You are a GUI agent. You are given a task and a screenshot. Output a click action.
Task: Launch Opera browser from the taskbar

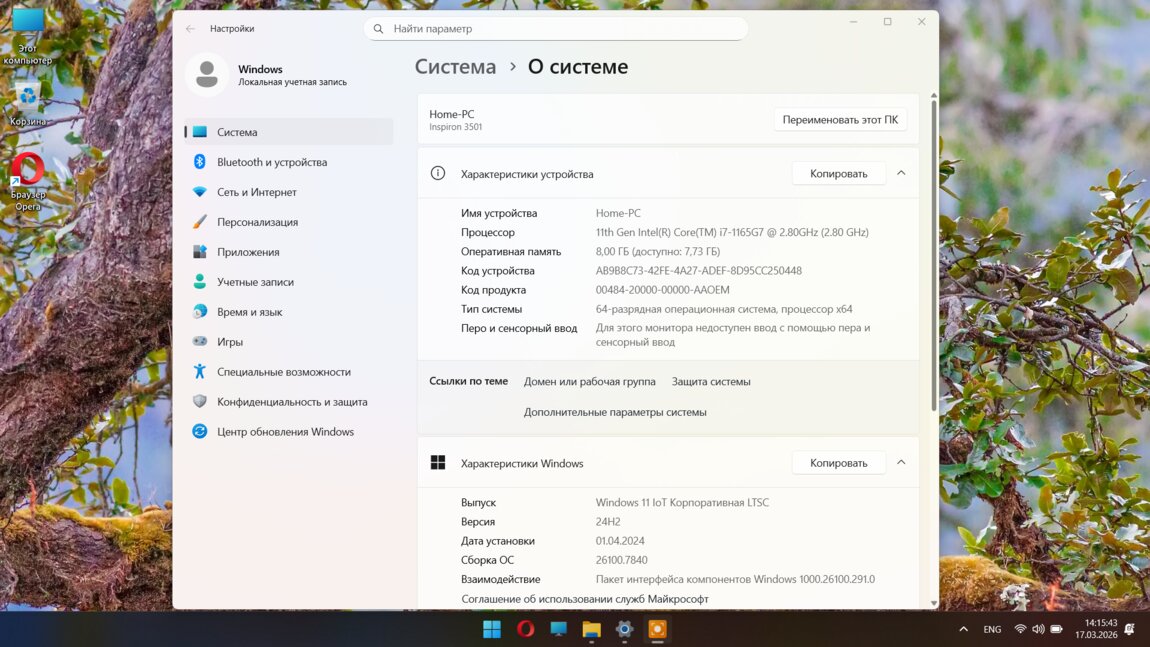525,629
